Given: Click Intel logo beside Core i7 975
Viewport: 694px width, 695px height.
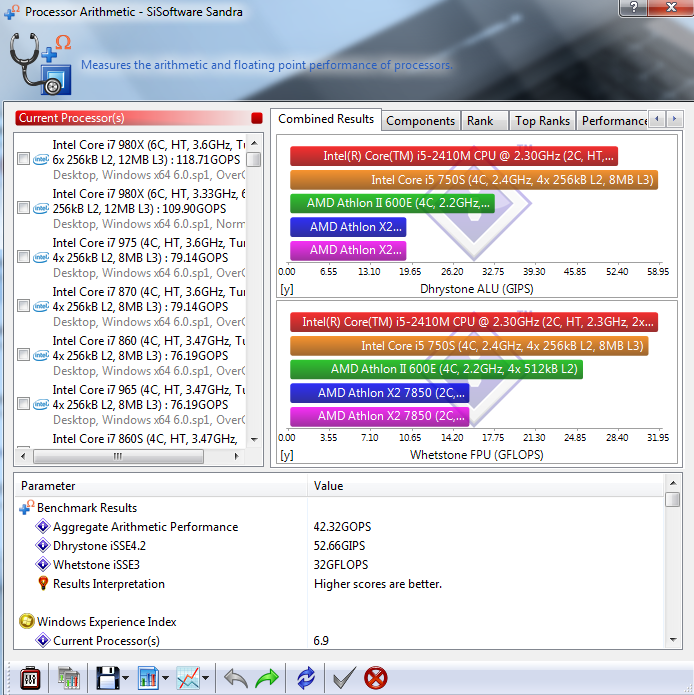Looking at the screenshot, I should coord(41,257).
